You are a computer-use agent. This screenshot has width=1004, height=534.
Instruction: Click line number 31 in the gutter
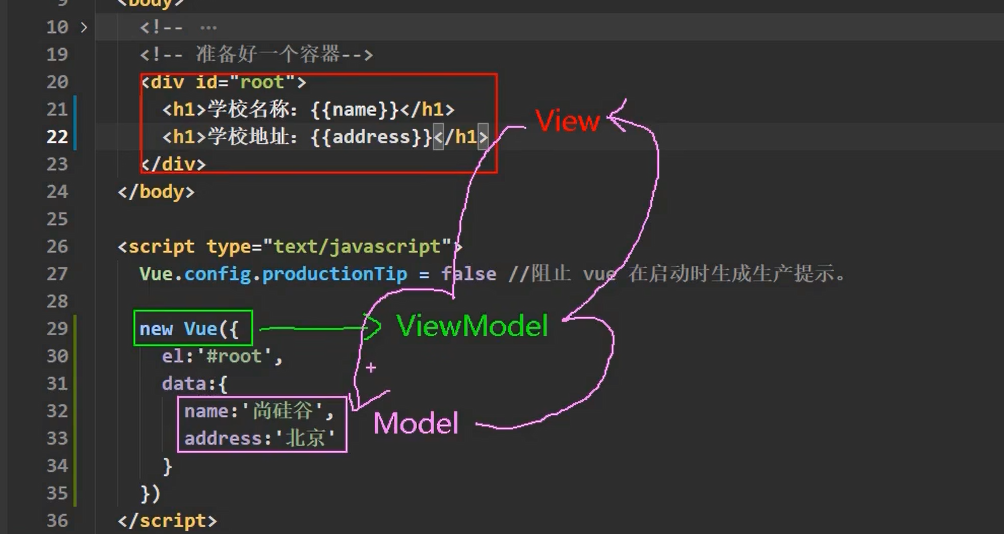57,384
